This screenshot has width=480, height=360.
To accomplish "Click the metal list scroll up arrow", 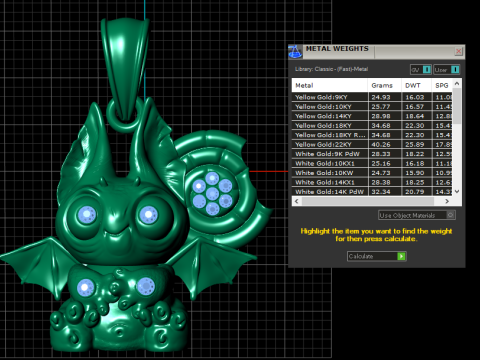I will pos(457,83).
